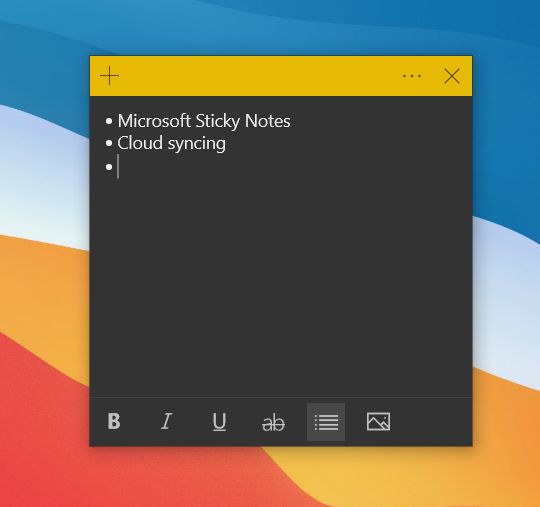Toggle italic formatting
This screenshot has width=540, height=507.
pos(167,421)
